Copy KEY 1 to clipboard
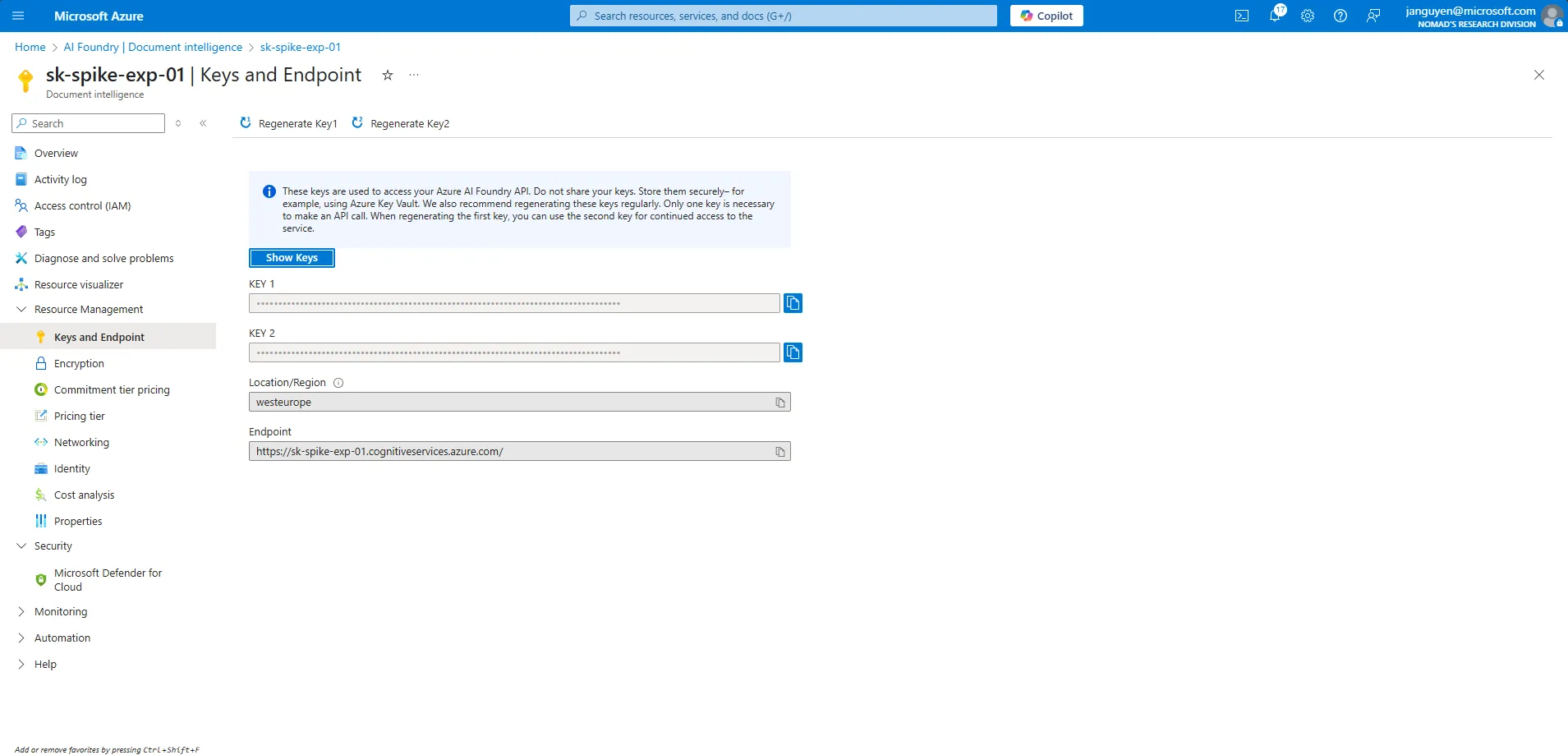 pyautogui.click(x=793, y=303)
